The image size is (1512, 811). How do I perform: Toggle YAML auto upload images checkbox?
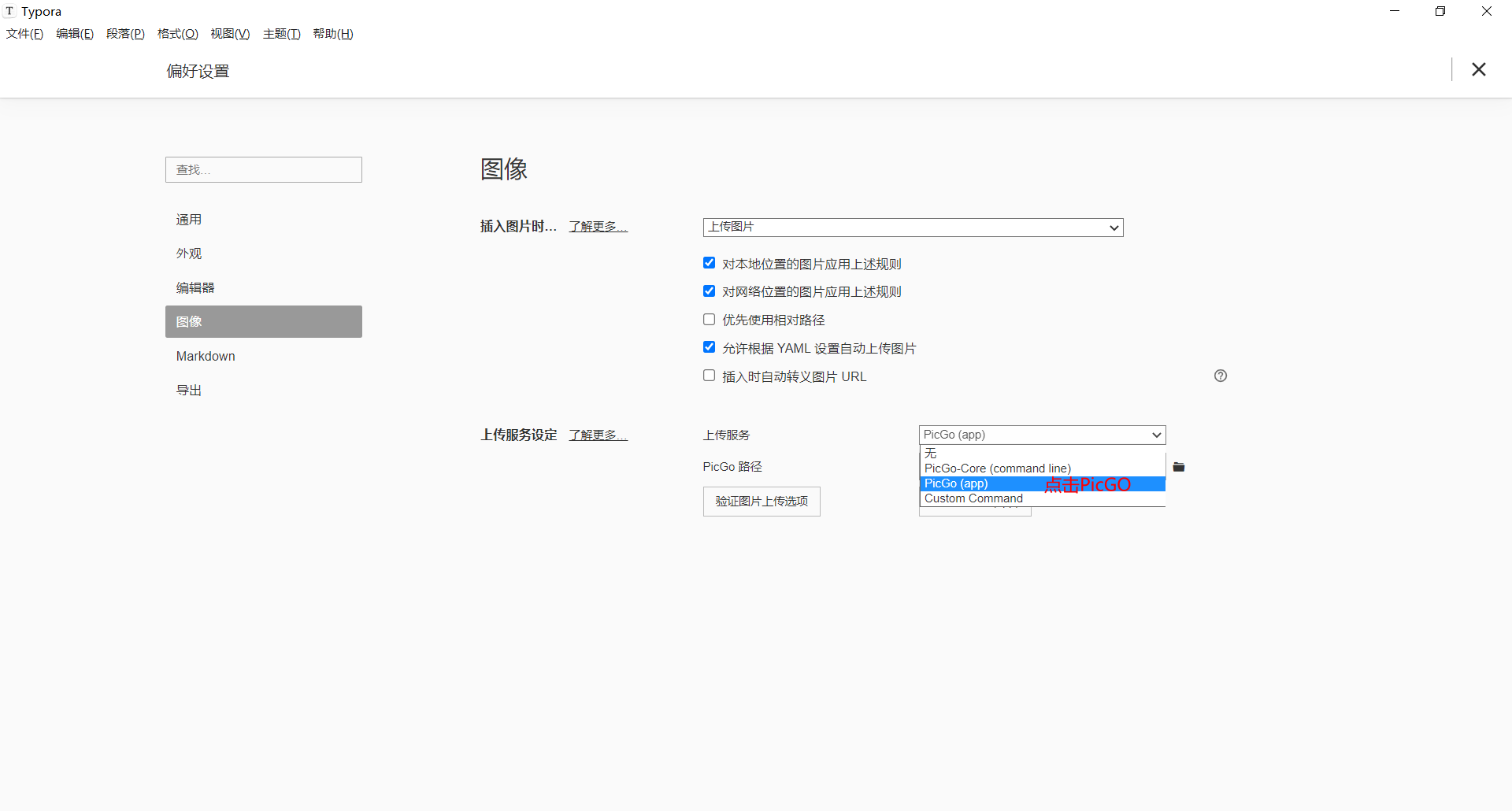(x=709, y=347)
